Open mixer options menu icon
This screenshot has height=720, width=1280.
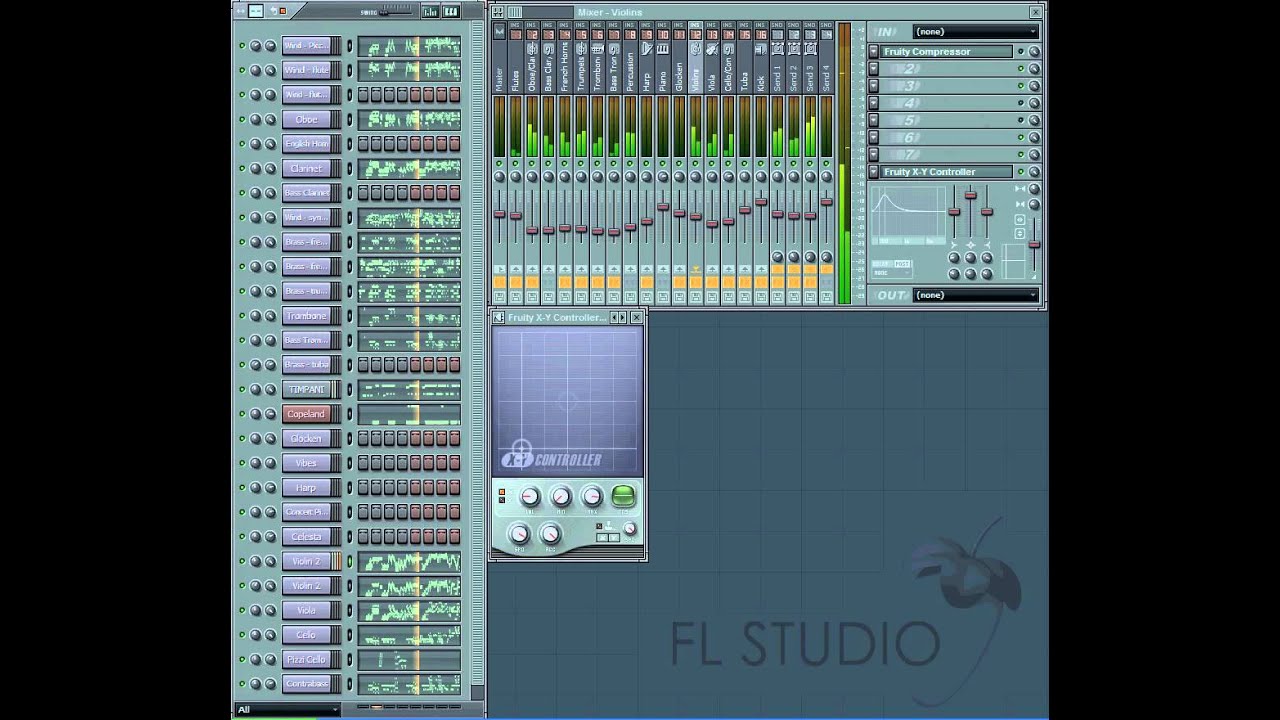pos(498,12)
